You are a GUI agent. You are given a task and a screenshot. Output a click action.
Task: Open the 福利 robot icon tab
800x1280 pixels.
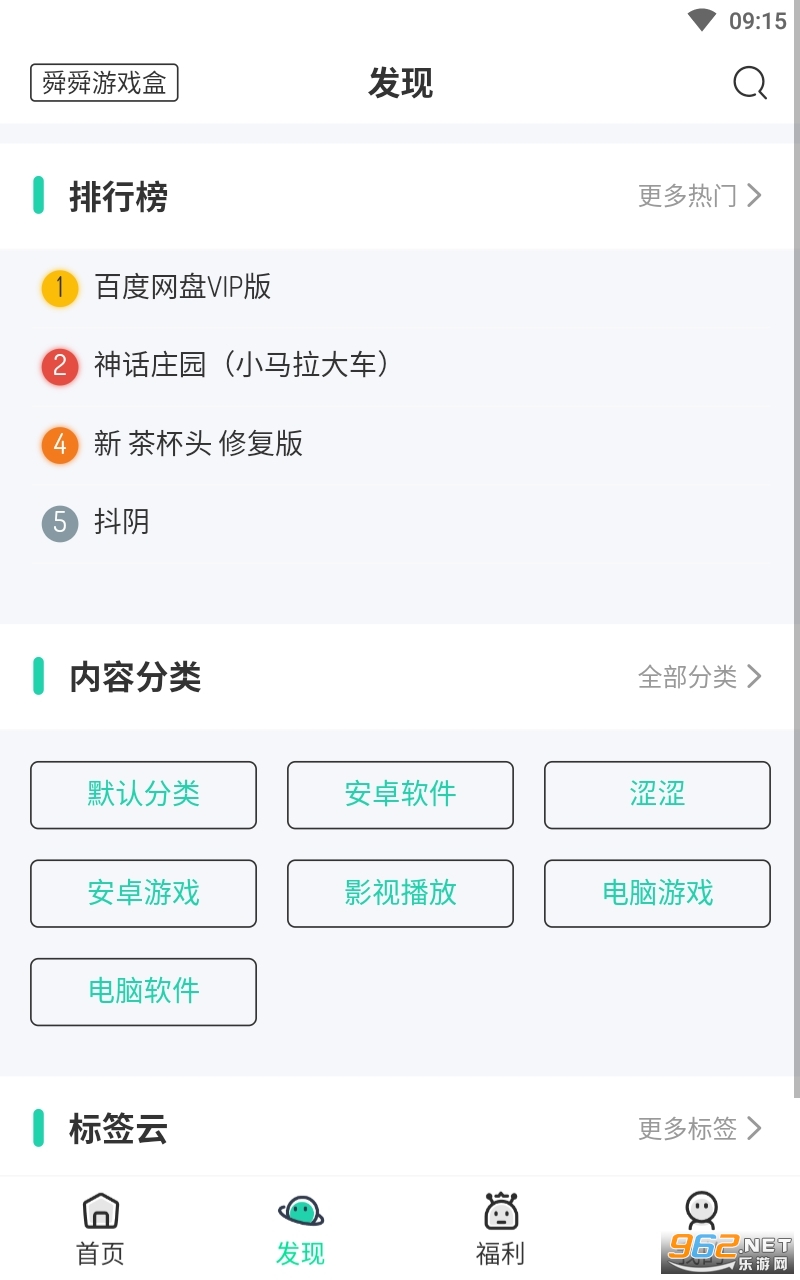[x=500, y=1211]
